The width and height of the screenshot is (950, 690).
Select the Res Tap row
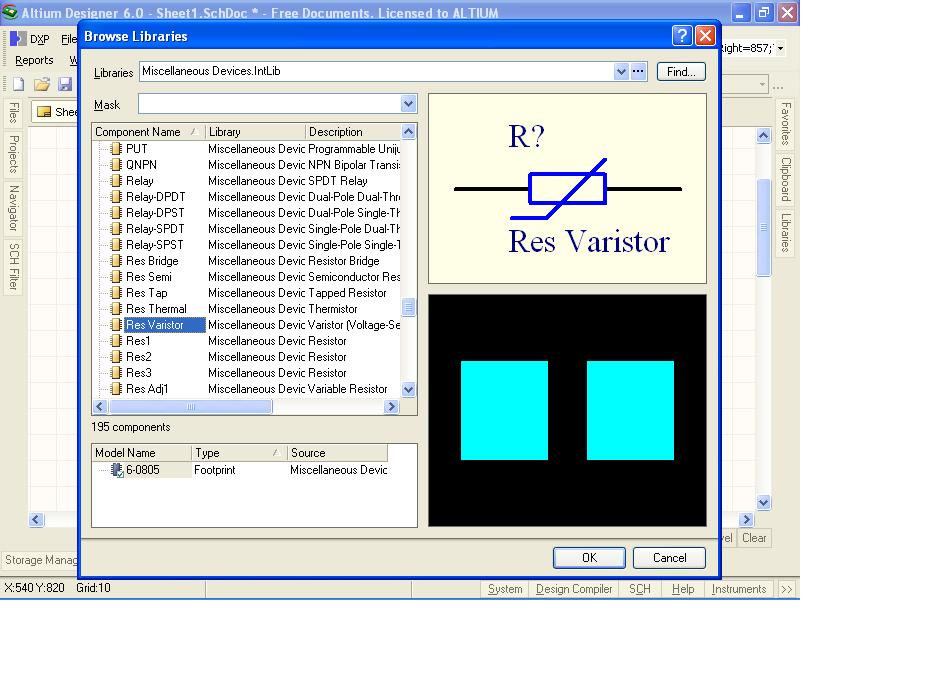tap(248, 293)
